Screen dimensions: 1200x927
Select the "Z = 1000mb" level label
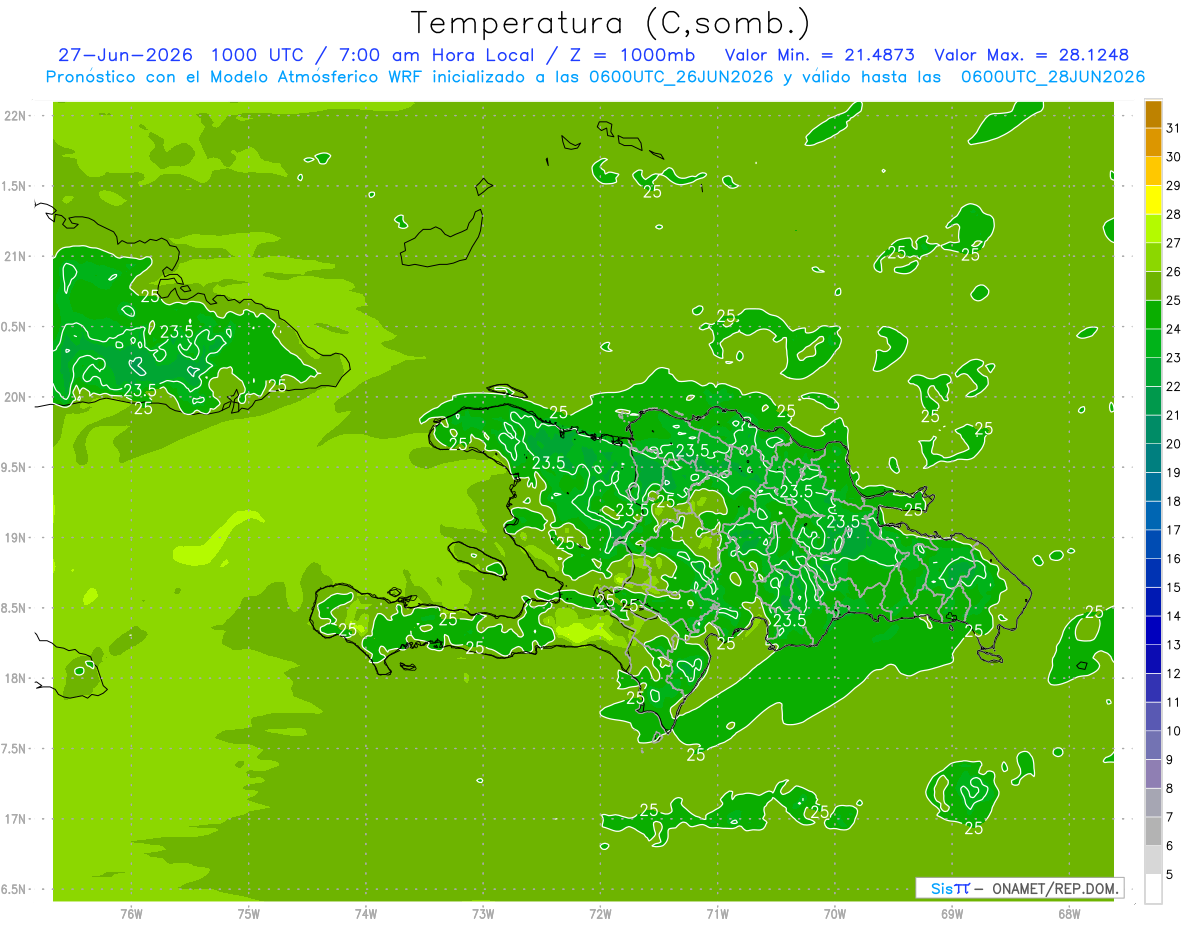633,55
